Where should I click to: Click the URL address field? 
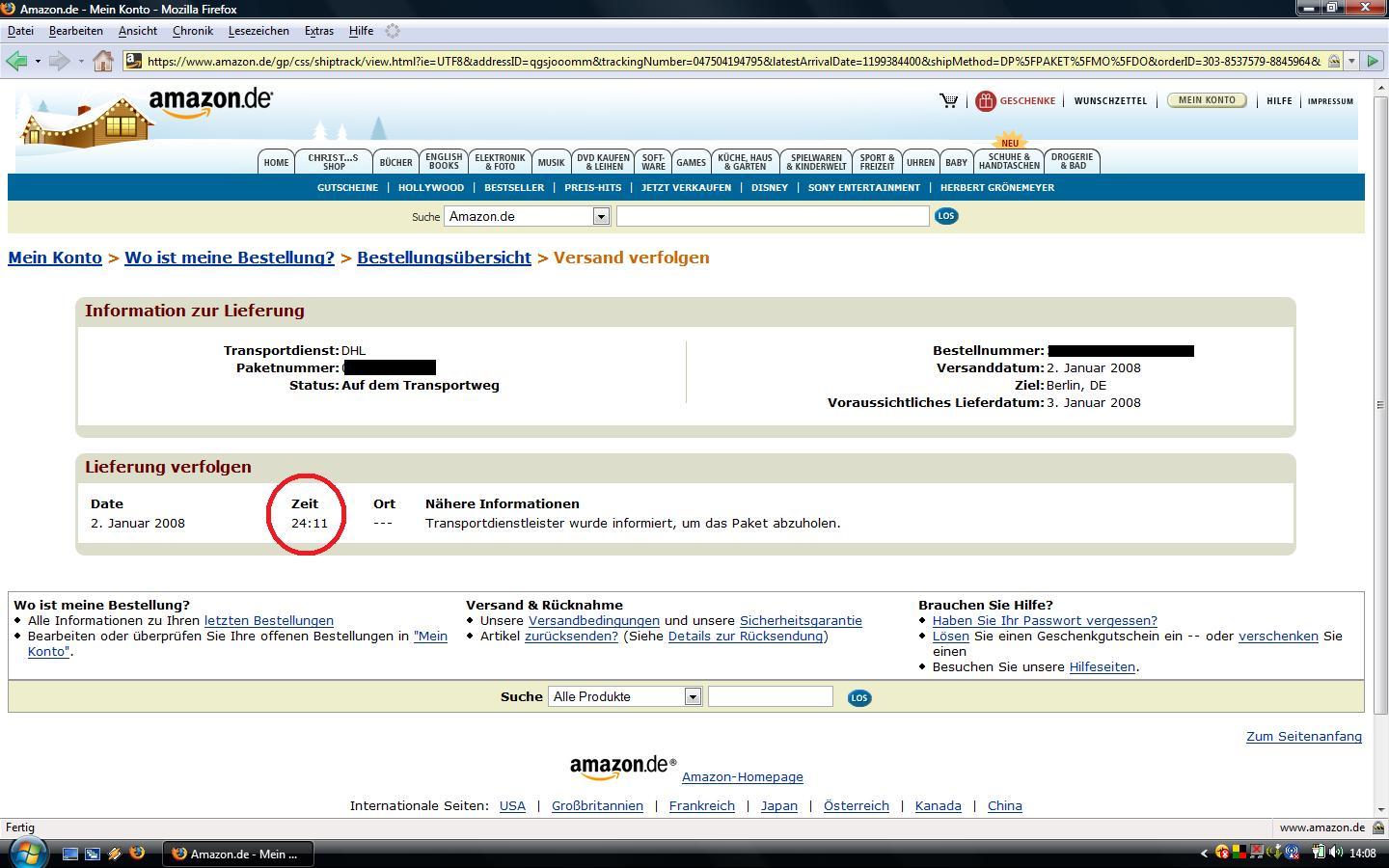(x=733, y=61)
